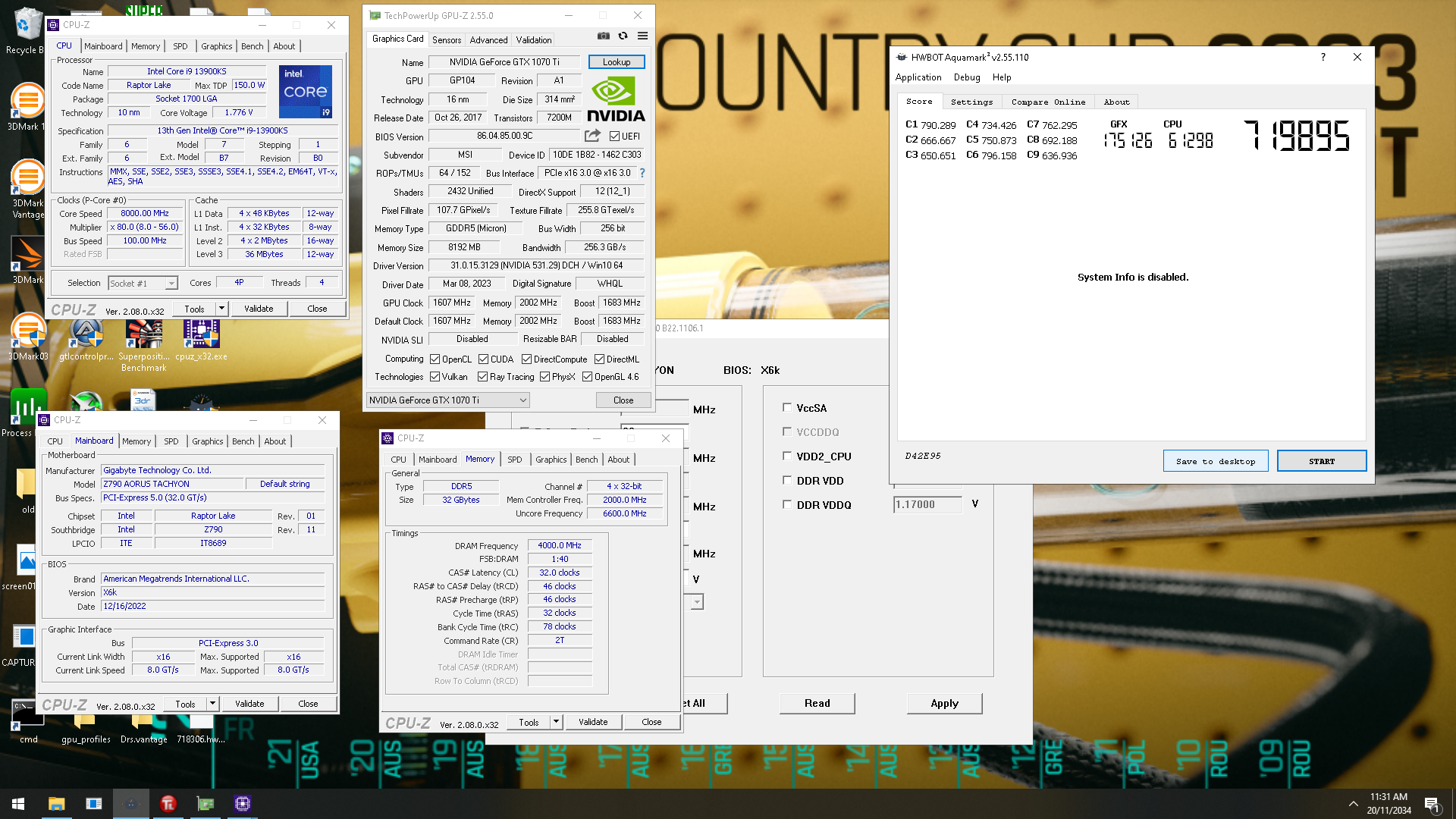Switch to the Bench tab in CPU-Z Mainboard window
Screen dimensions: 1456x819
[243, 441]
